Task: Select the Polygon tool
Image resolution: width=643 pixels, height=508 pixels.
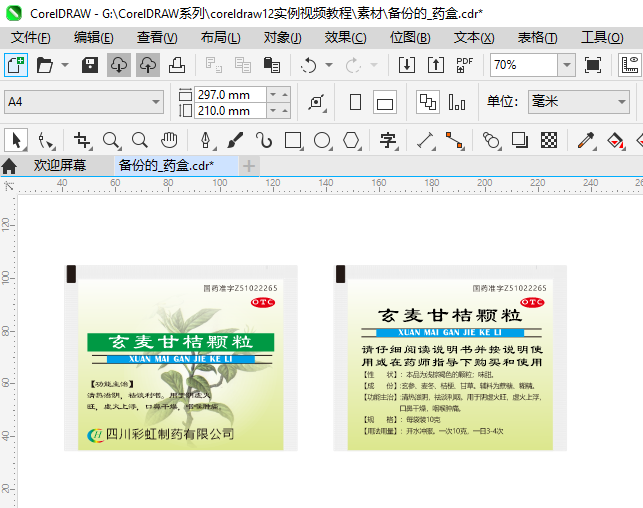Action: (351, 141)
